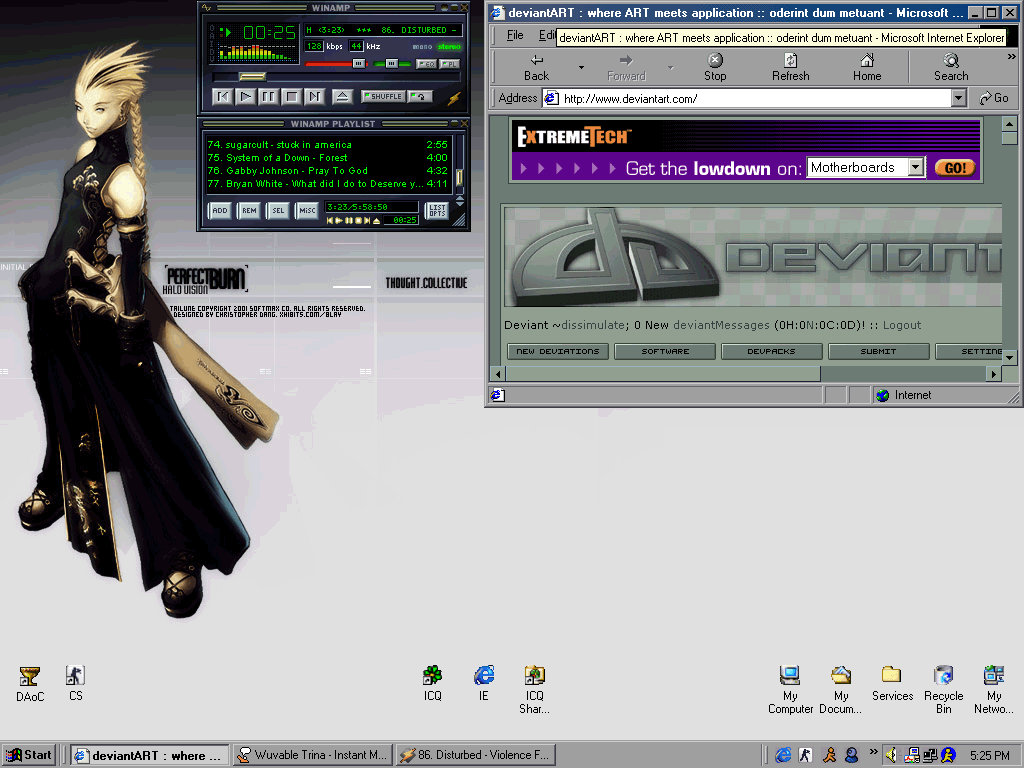This screenshot has width=1024, height=768.
Task: Click the IE address URL field
Action: point(746,99)
